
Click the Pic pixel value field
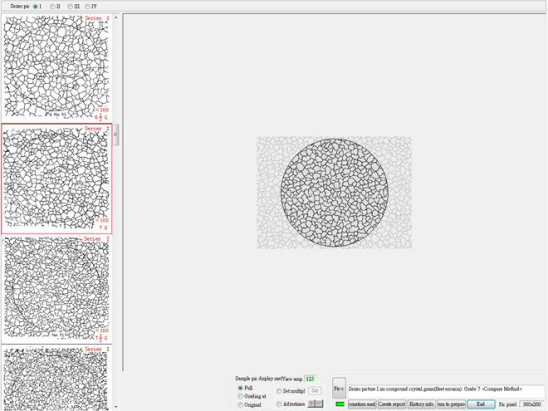point(532,404)
